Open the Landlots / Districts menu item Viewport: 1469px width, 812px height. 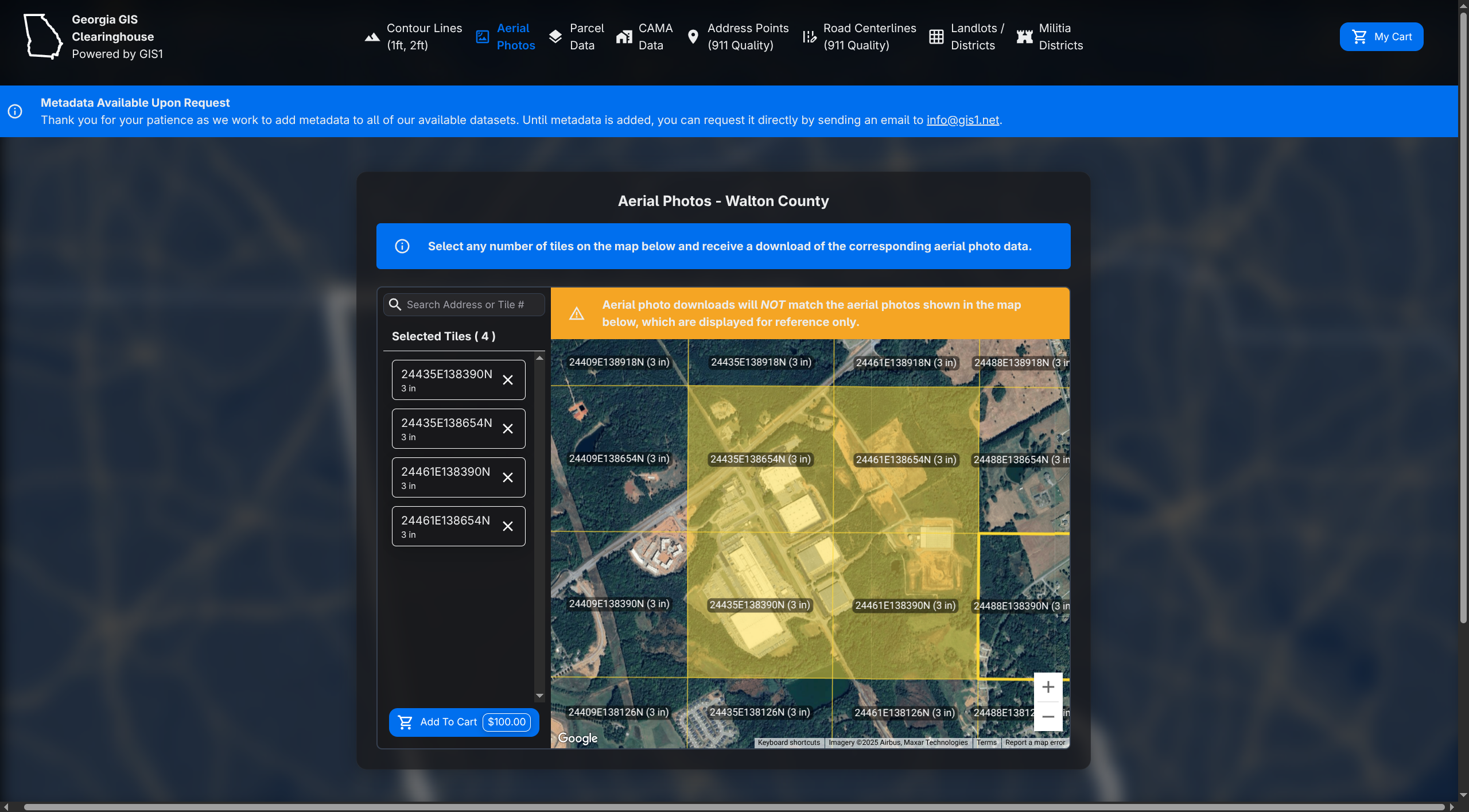point(977,37)
